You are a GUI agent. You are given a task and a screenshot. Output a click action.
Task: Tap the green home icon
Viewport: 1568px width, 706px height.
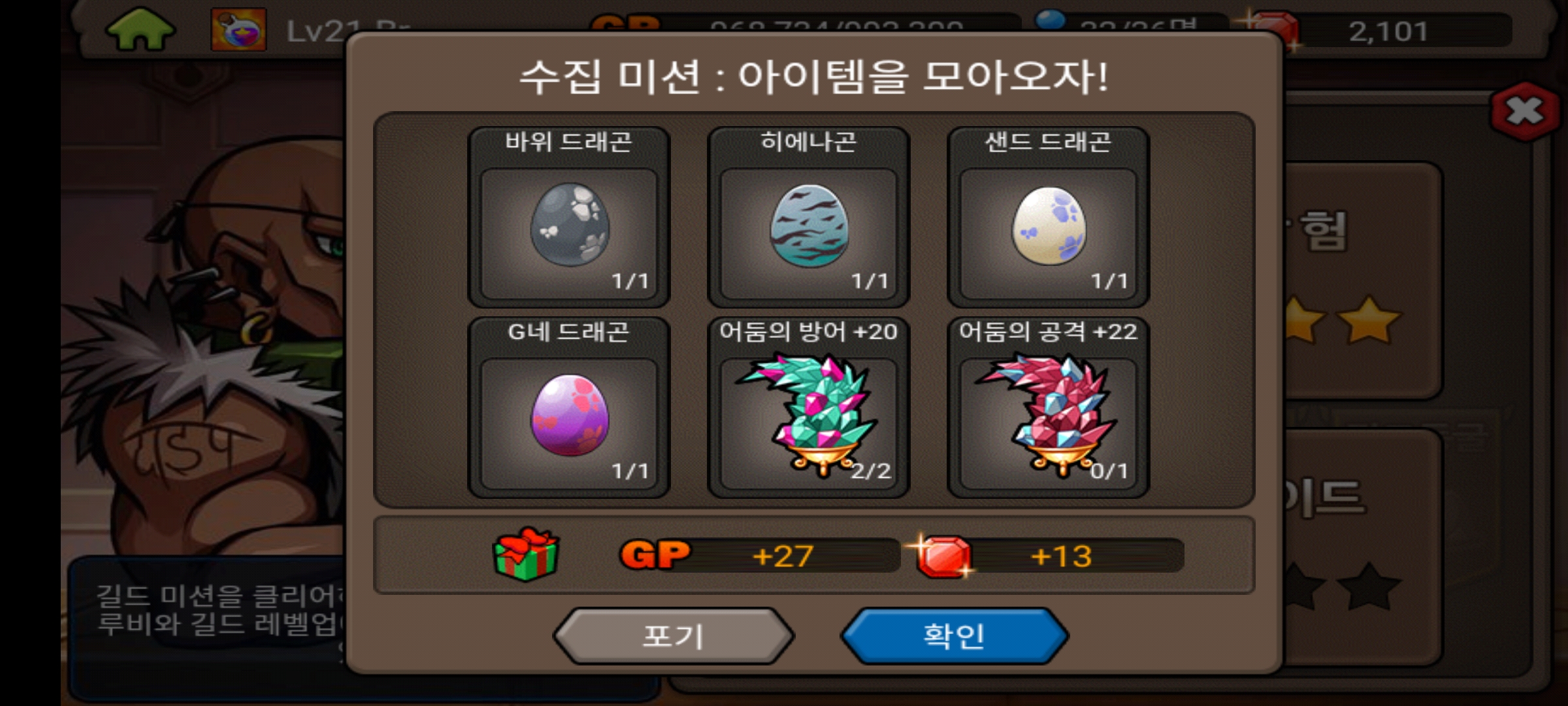tap(140, 29)
